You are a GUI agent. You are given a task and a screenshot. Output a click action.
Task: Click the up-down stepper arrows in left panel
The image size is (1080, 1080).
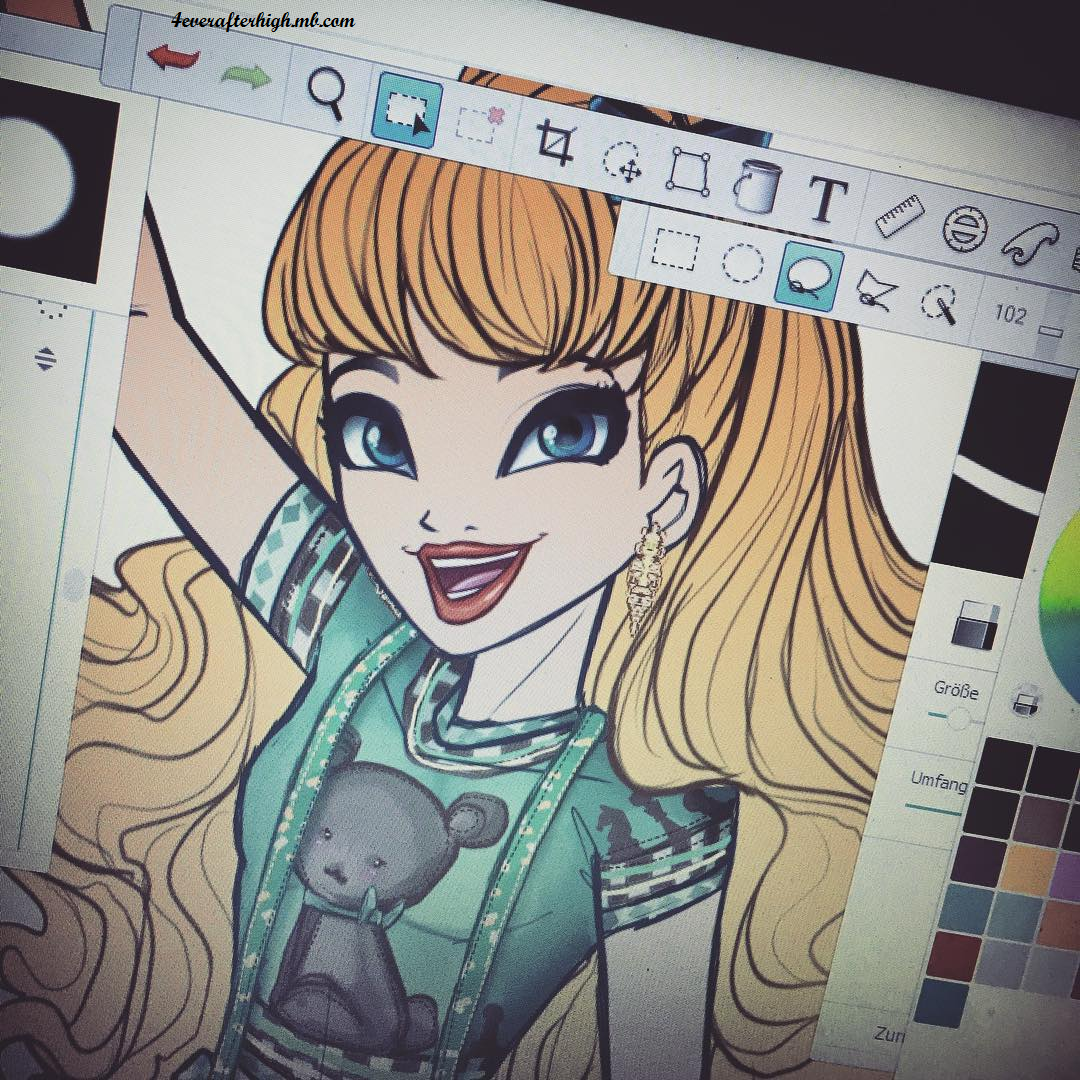tap(45, 359)
